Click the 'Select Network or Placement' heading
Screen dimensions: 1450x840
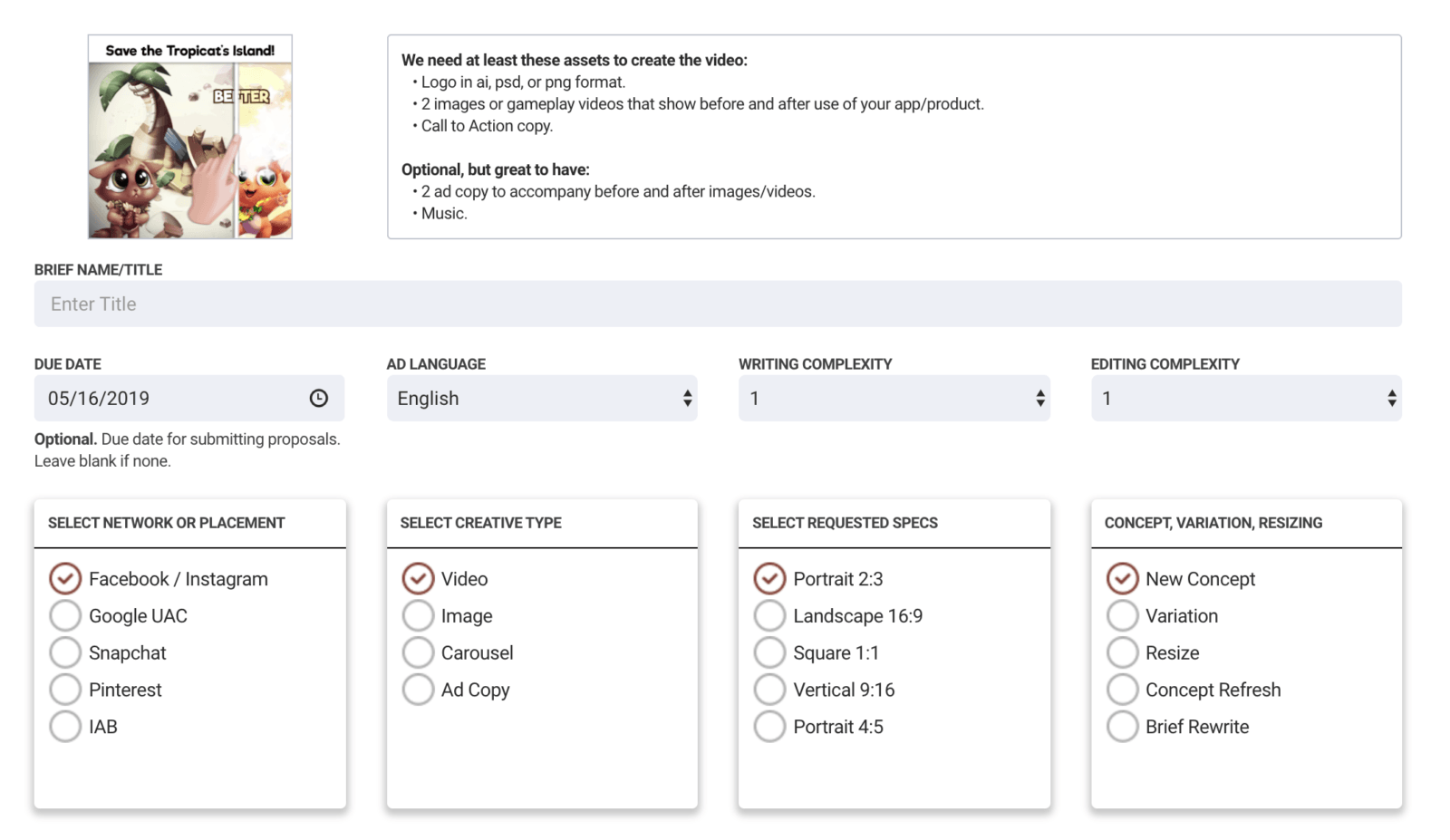pyautogui.click(x=167, y=523)
